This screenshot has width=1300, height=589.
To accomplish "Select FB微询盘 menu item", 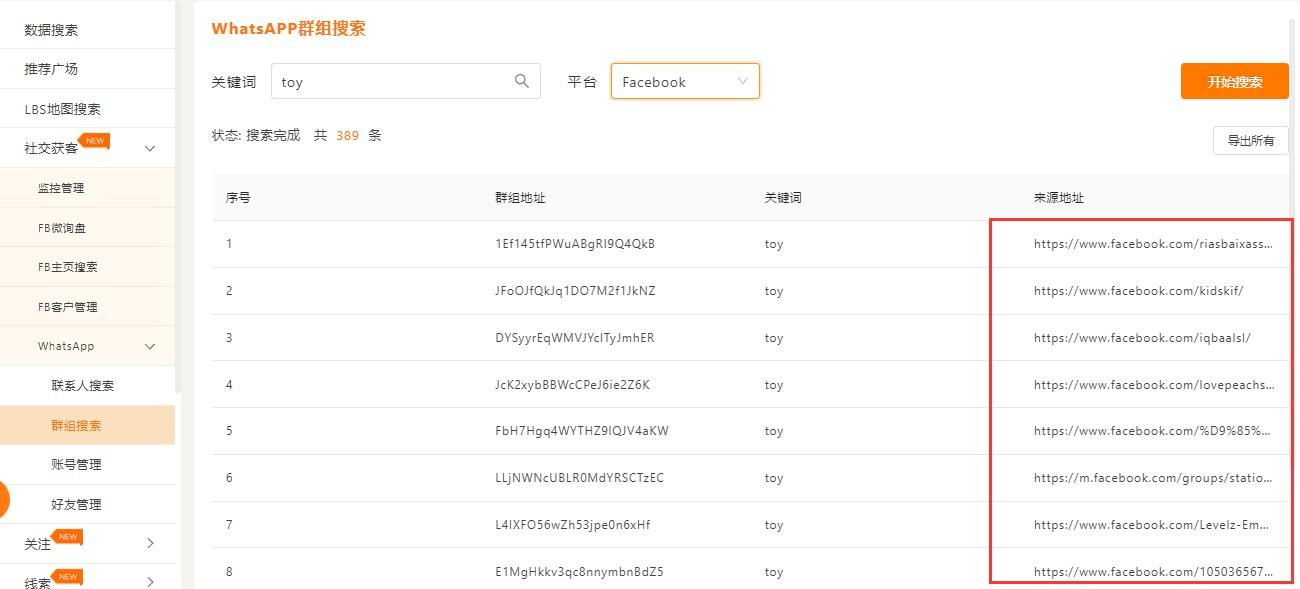I will click(x=61, y=227).
